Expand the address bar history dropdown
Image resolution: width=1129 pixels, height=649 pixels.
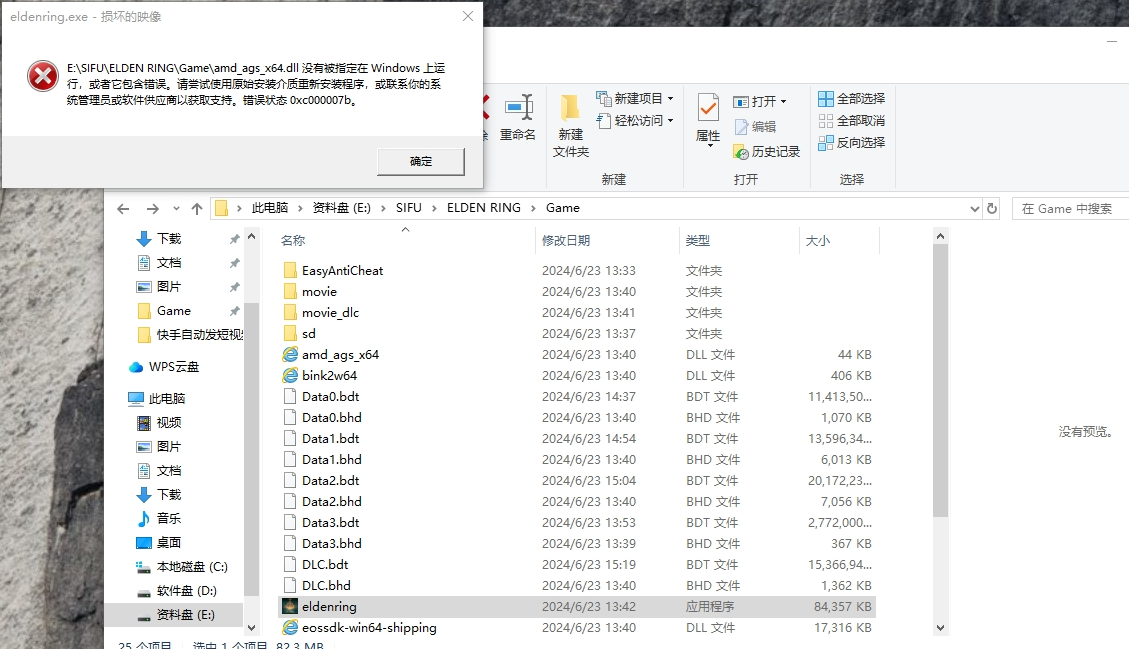coord(975,209)
